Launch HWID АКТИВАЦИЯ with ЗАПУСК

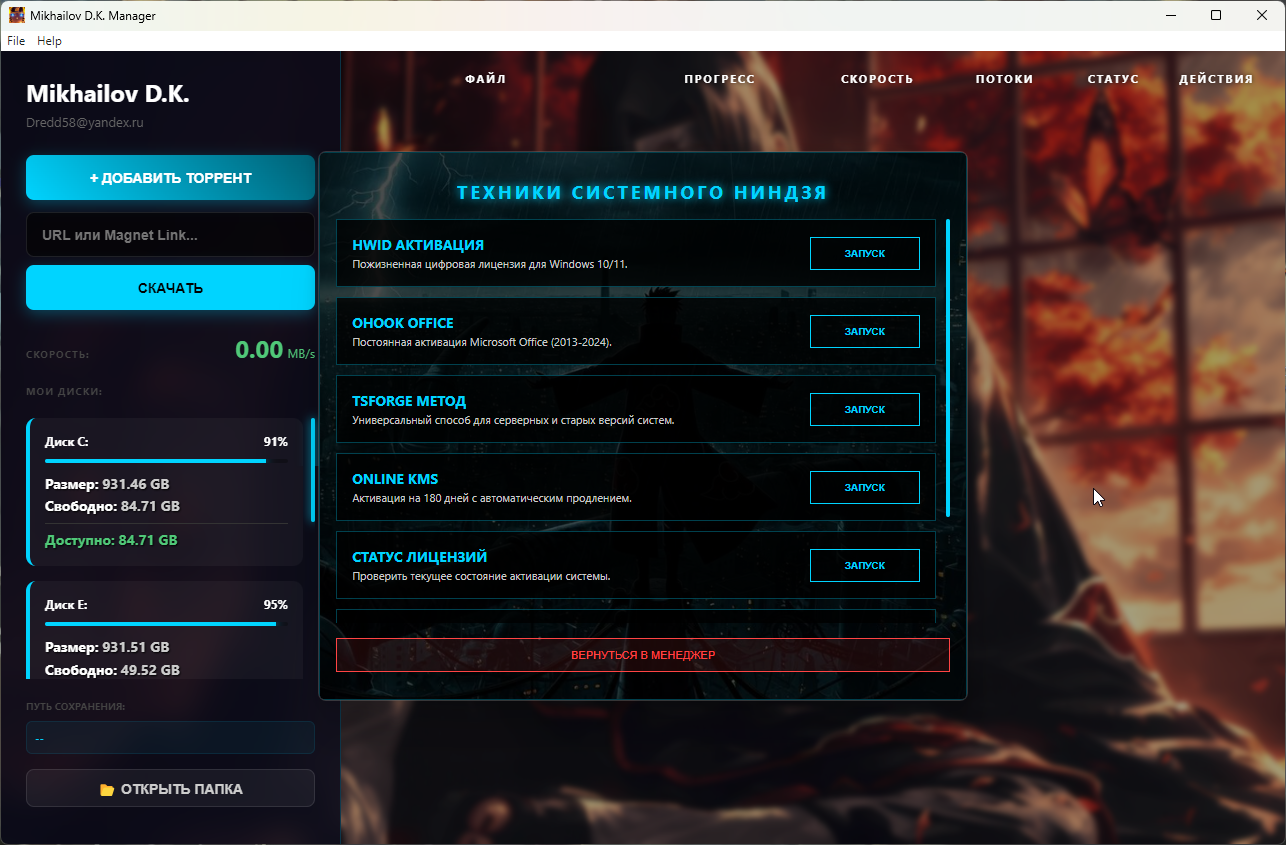click(x=865, y=253)
